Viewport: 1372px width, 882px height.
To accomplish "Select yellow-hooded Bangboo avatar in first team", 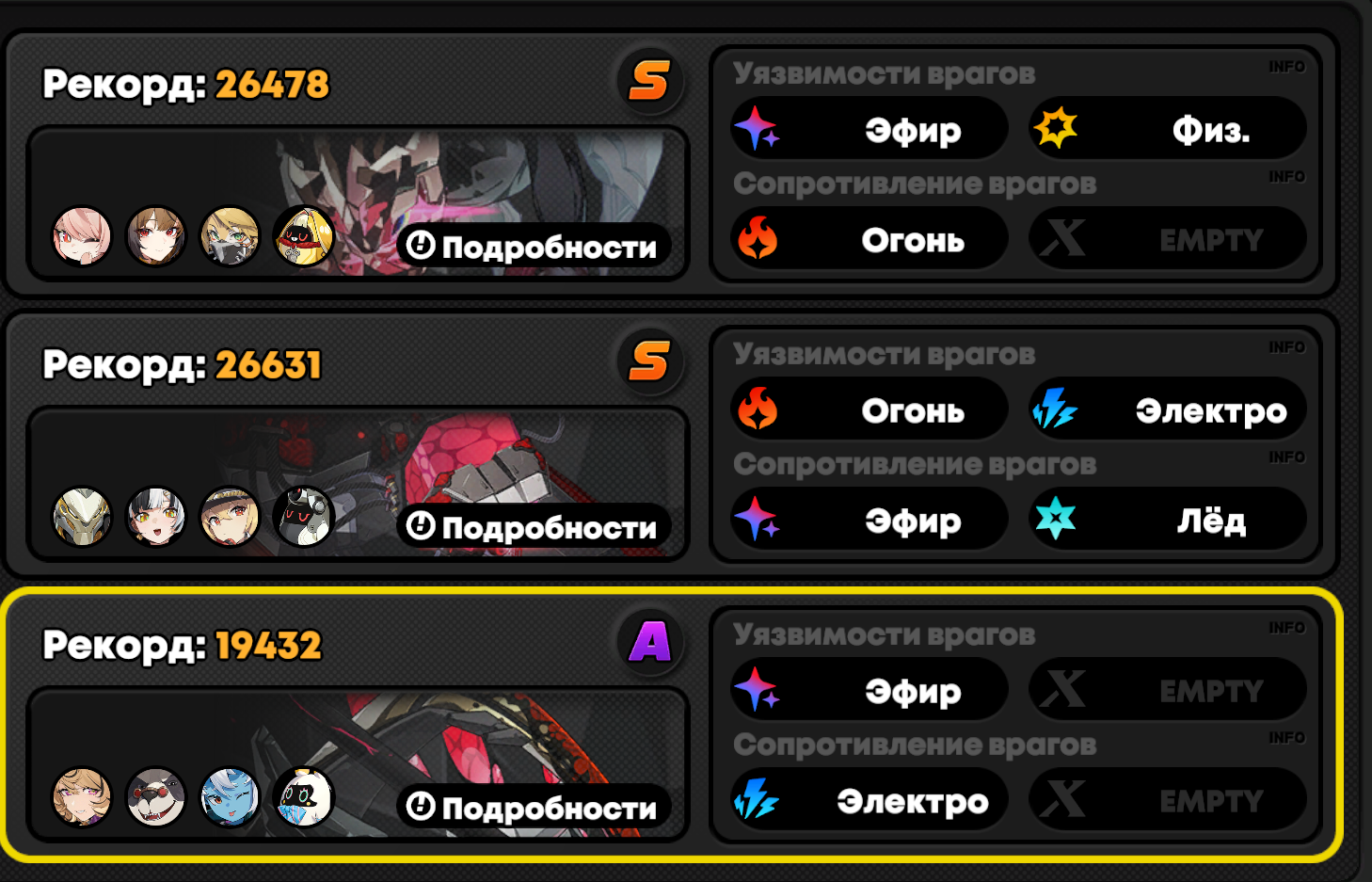I will point(304,236).
